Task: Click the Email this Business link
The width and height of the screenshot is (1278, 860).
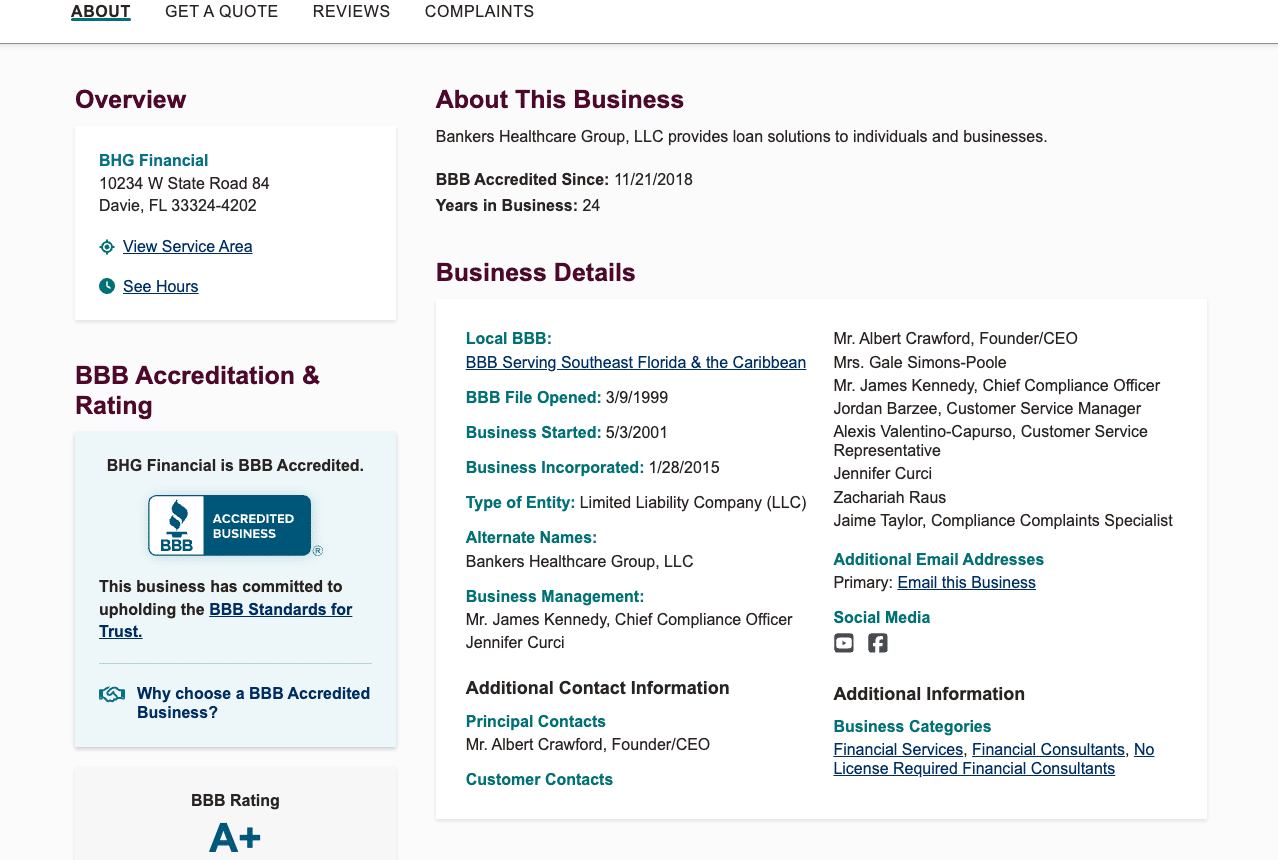Action: tap(965, 582)
